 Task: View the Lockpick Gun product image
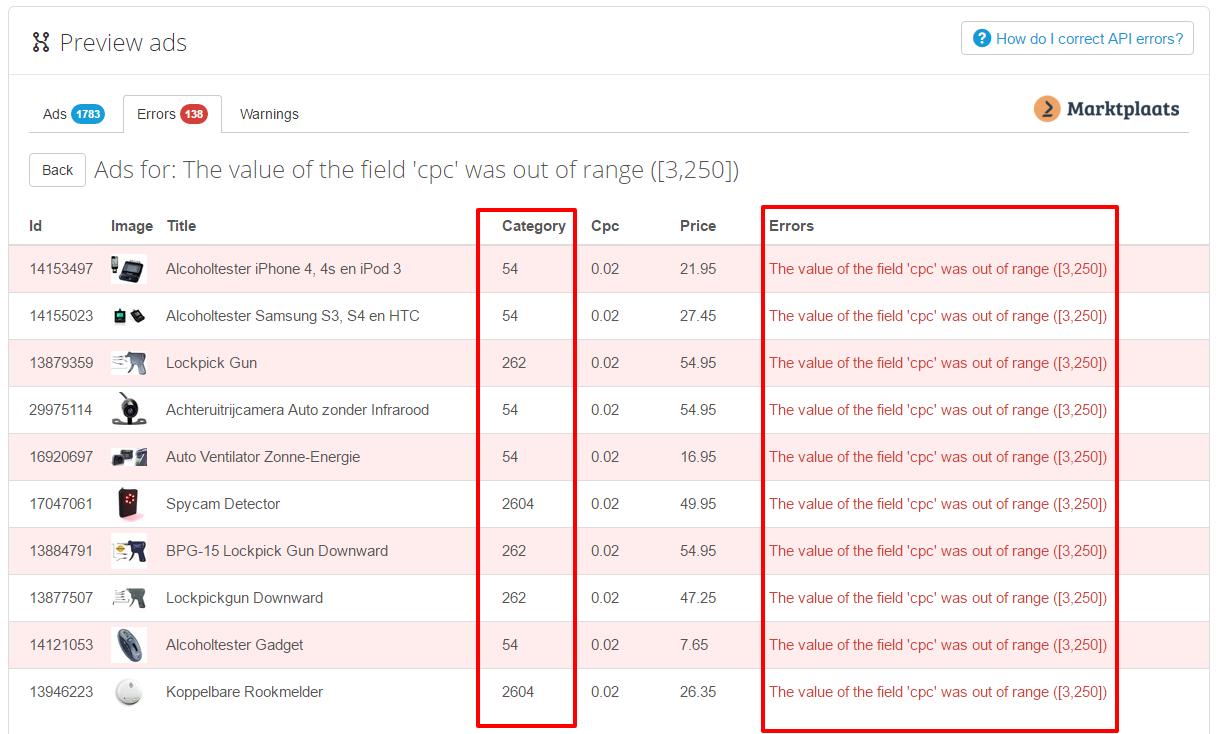tap(129, 363)
